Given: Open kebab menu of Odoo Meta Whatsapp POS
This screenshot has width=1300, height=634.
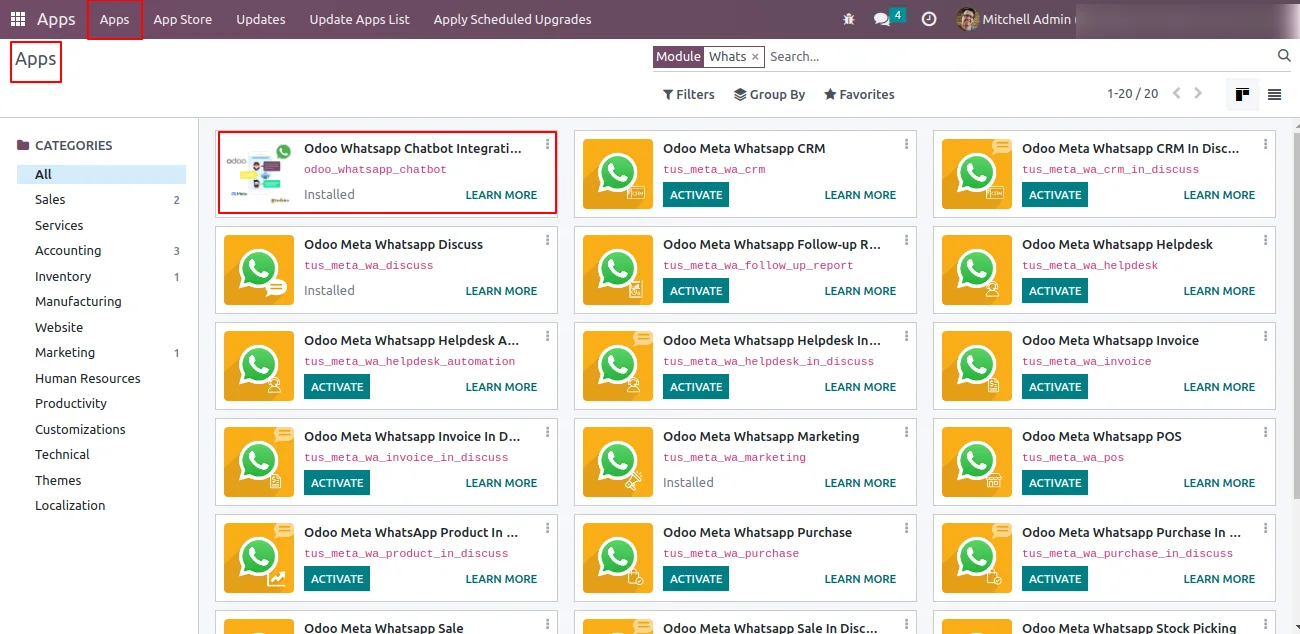Looking at the screenshot, I should coord(1266,432).
